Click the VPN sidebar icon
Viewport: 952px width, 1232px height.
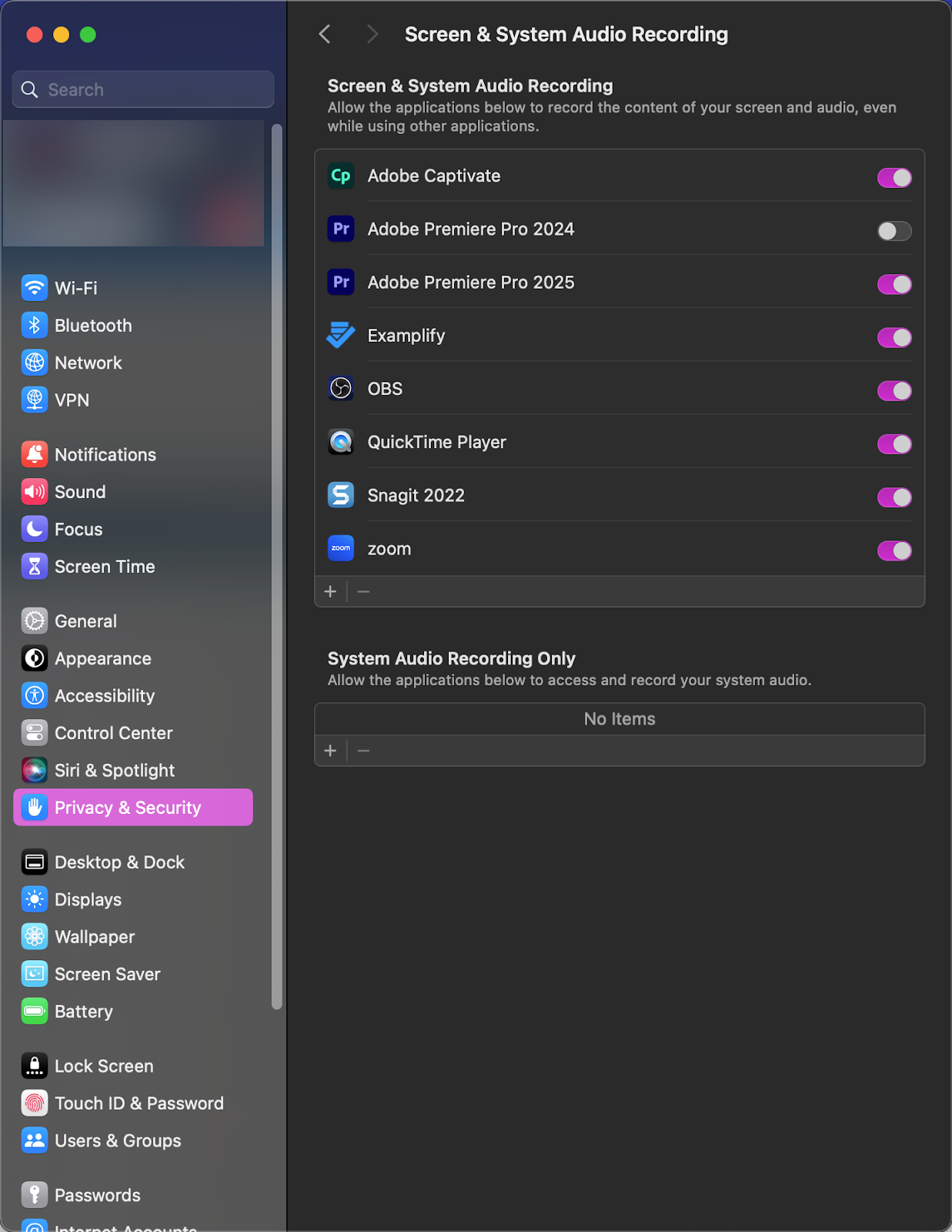(35, 400)
